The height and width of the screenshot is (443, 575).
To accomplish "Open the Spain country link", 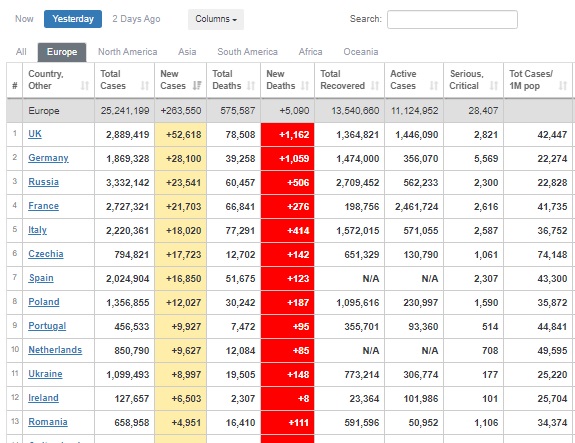I will point(41,278).
